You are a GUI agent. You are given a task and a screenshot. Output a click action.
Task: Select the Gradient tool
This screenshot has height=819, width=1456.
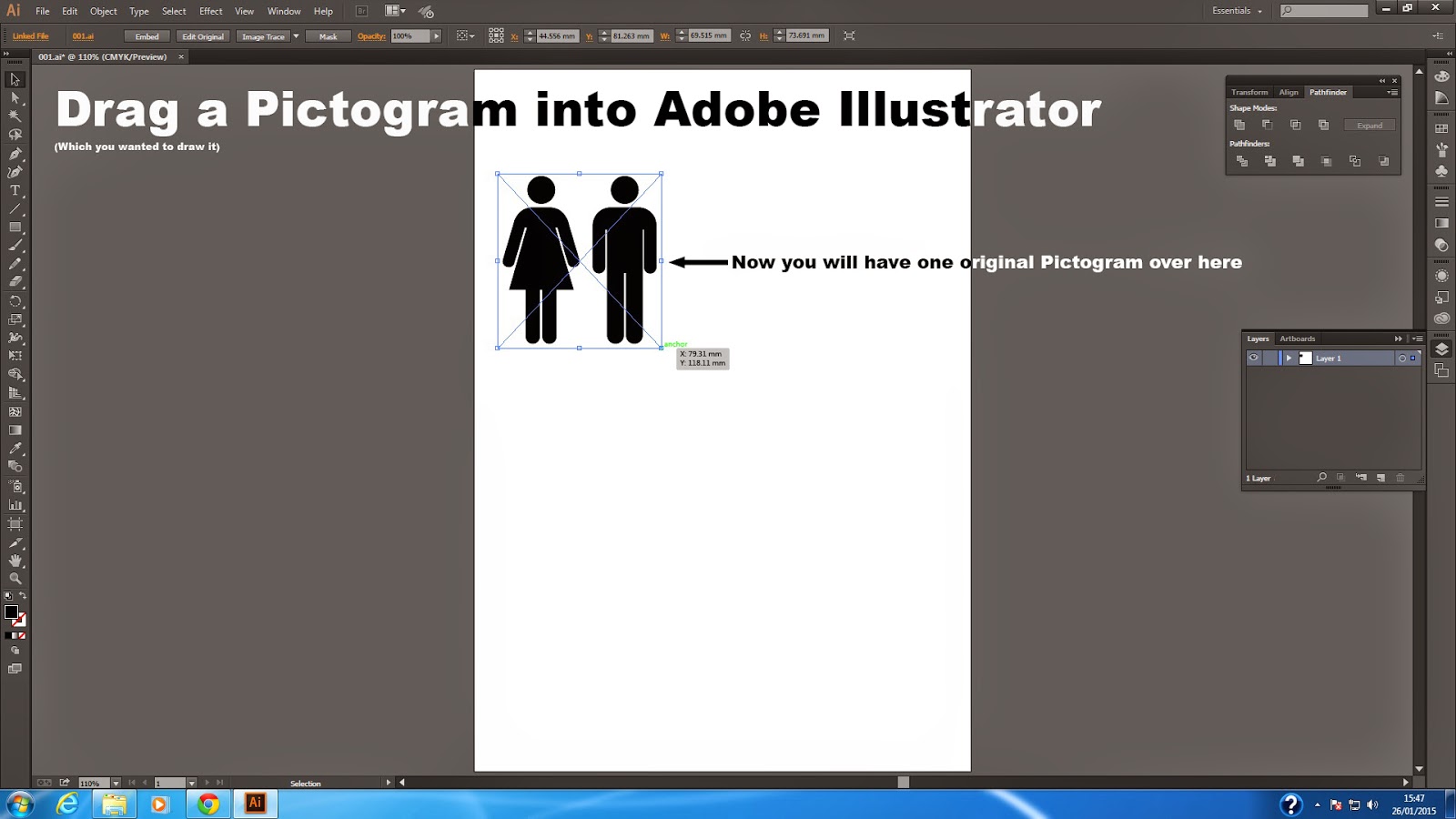coord(15,430)
